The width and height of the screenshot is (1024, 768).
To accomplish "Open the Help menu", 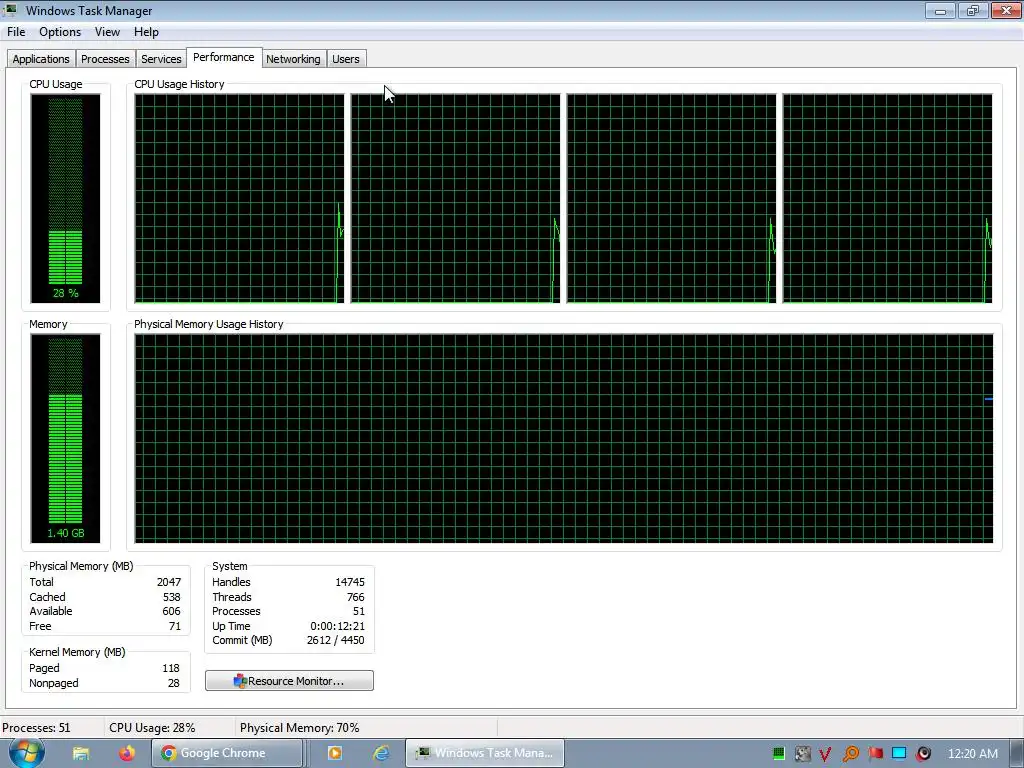I will point(146,32).
